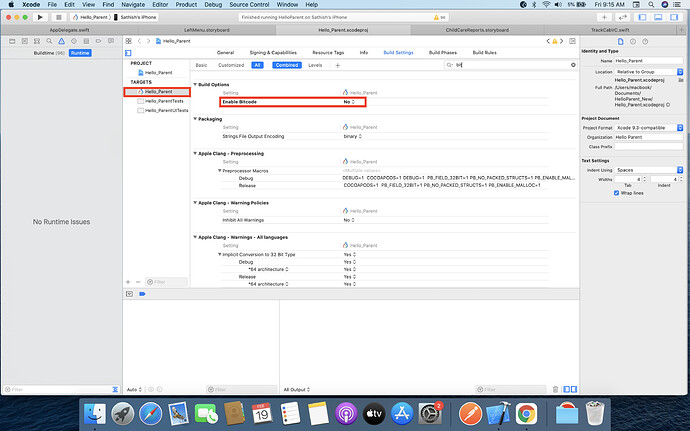Click the add build setting plus button
This screenshot has width=690, height=431.
[338, 65]
